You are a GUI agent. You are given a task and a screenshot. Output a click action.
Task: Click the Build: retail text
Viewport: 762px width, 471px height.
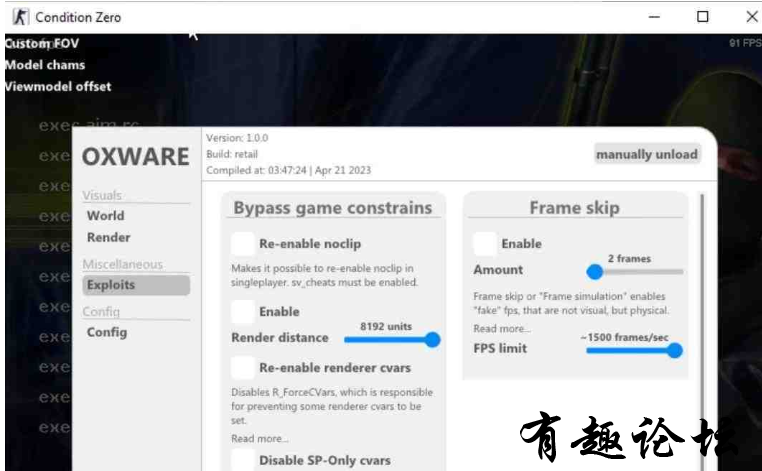232,154
